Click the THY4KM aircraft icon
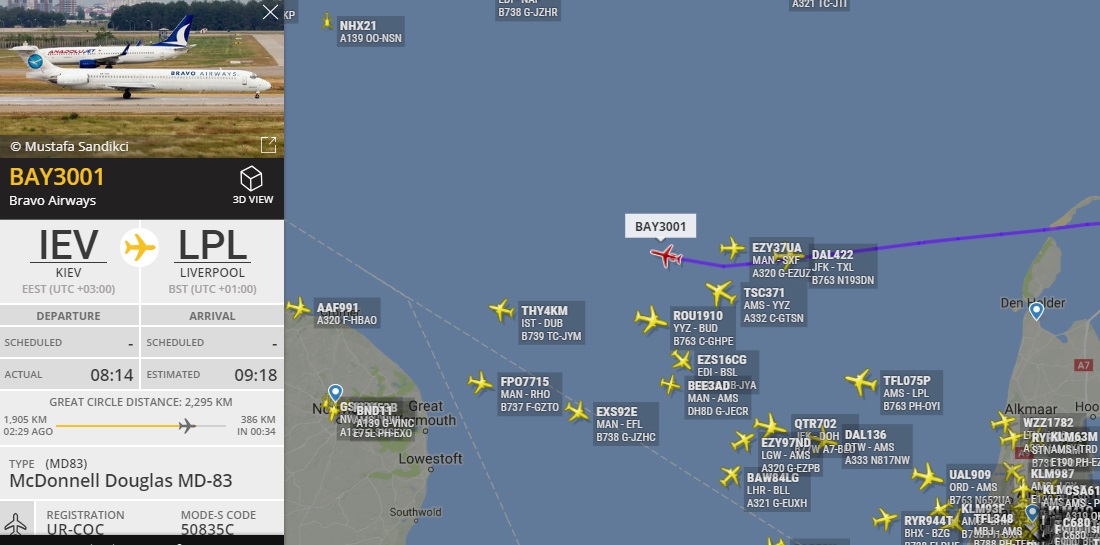This screenshot has height=545, width=1100. pos(502,310)
